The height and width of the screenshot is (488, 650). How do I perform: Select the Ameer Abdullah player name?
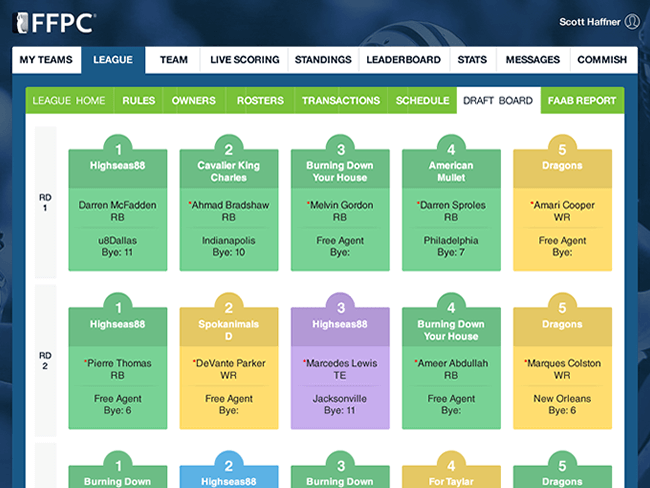coord(453,363)
